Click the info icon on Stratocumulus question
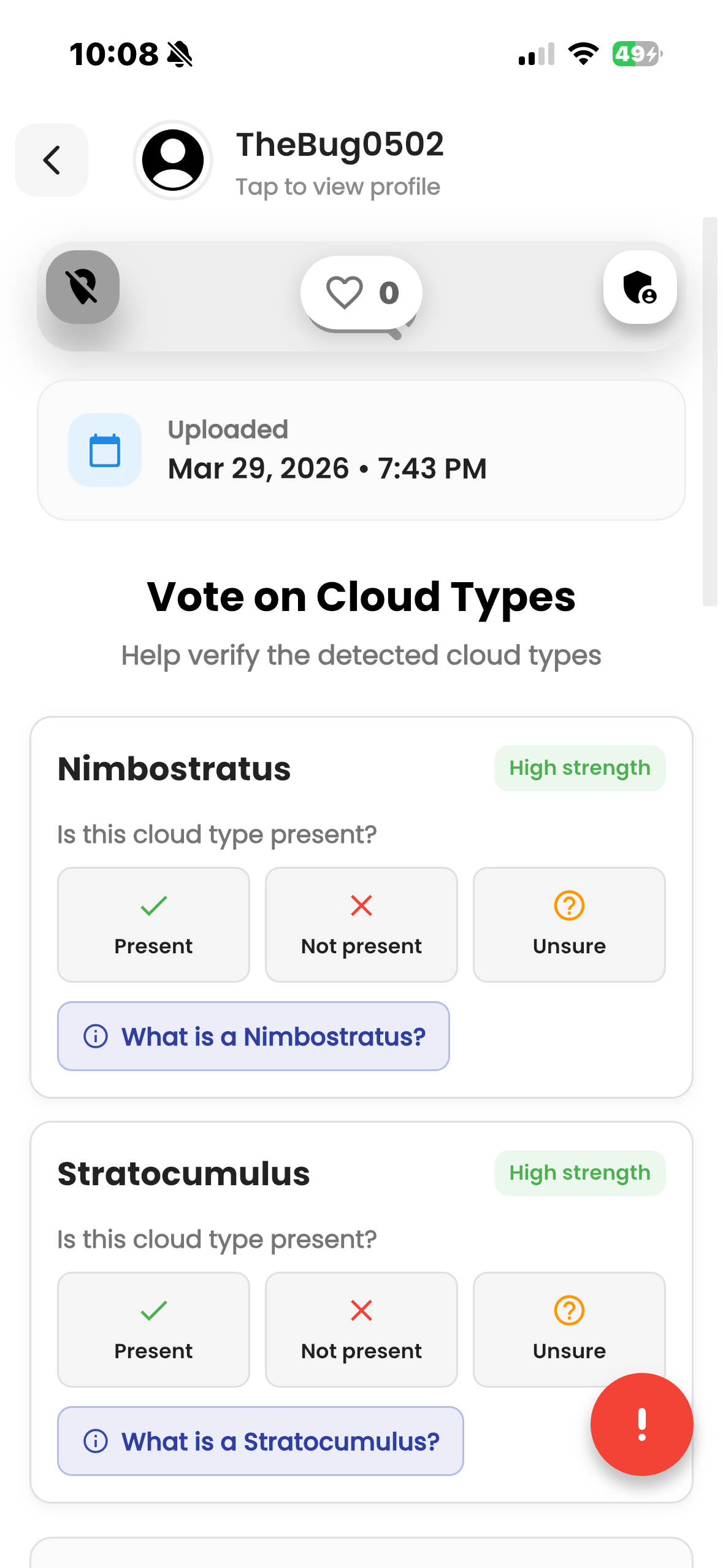Viewport: 723px width, 1568px height. (96, 1441)
